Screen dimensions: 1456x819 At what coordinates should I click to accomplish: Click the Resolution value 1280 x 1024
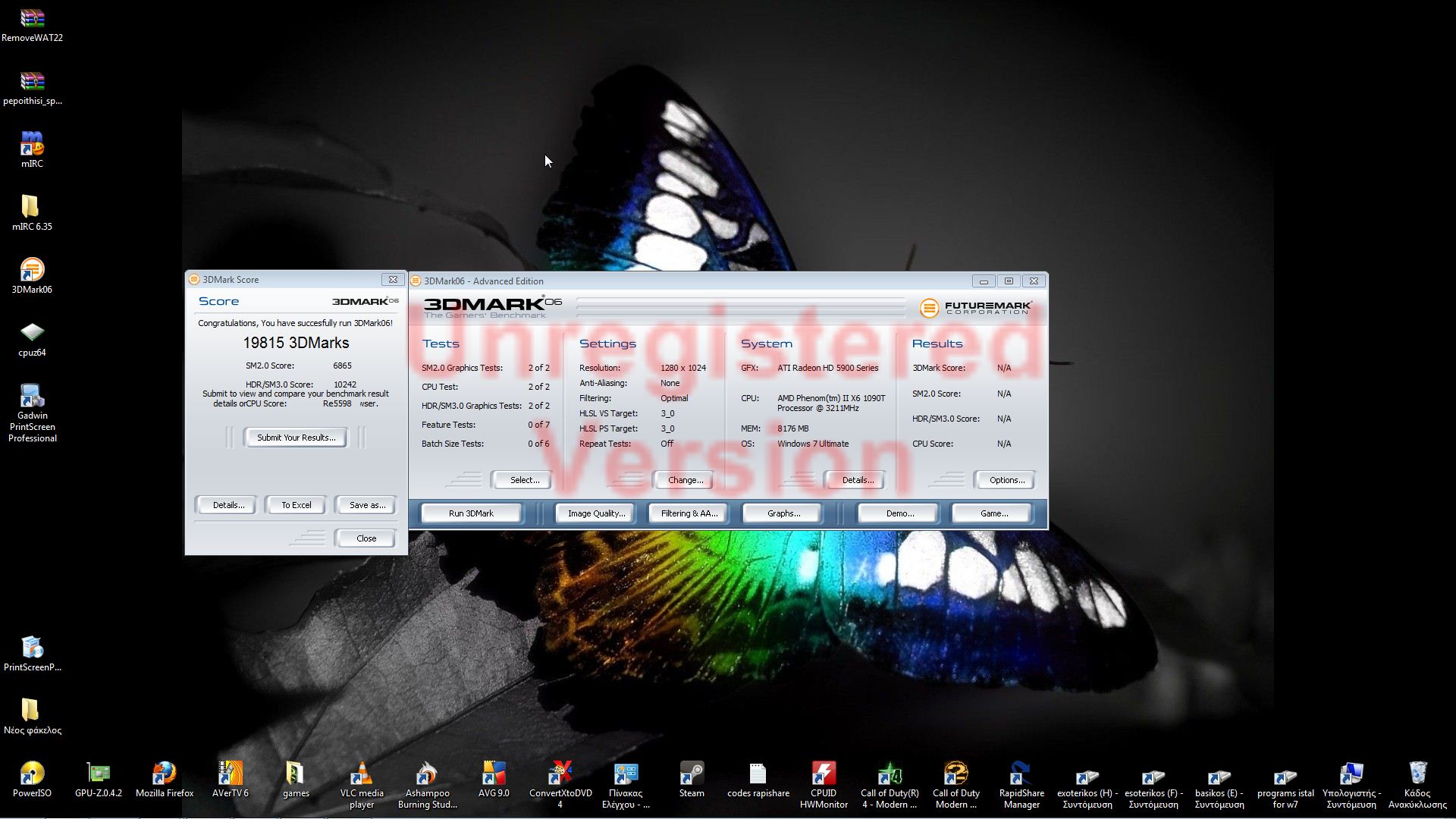pyautogui.click(x=682, y=368)
